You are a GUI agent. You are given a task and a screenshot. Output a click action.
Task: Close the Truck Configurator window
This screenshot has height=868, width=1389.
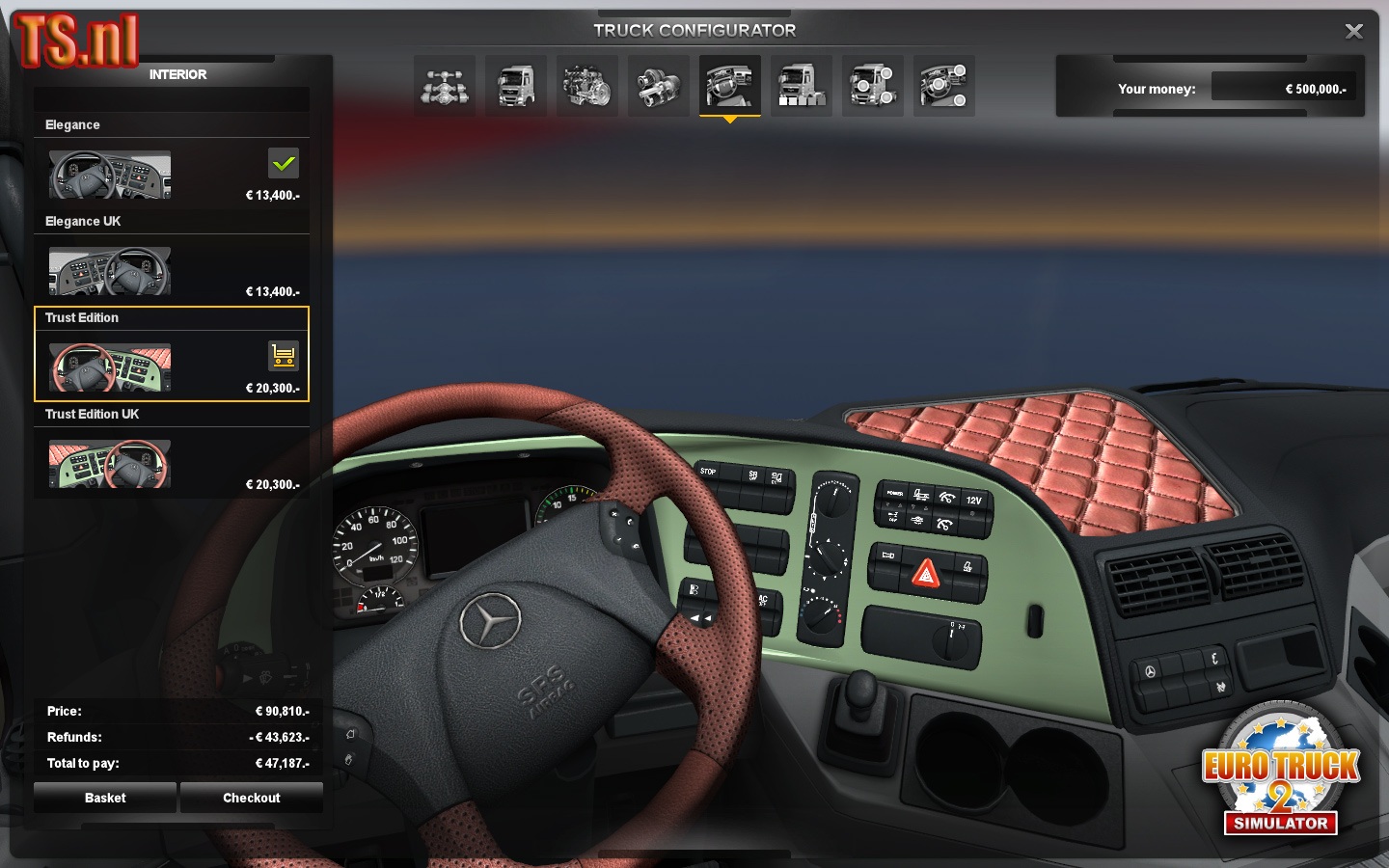point(1354,31)
